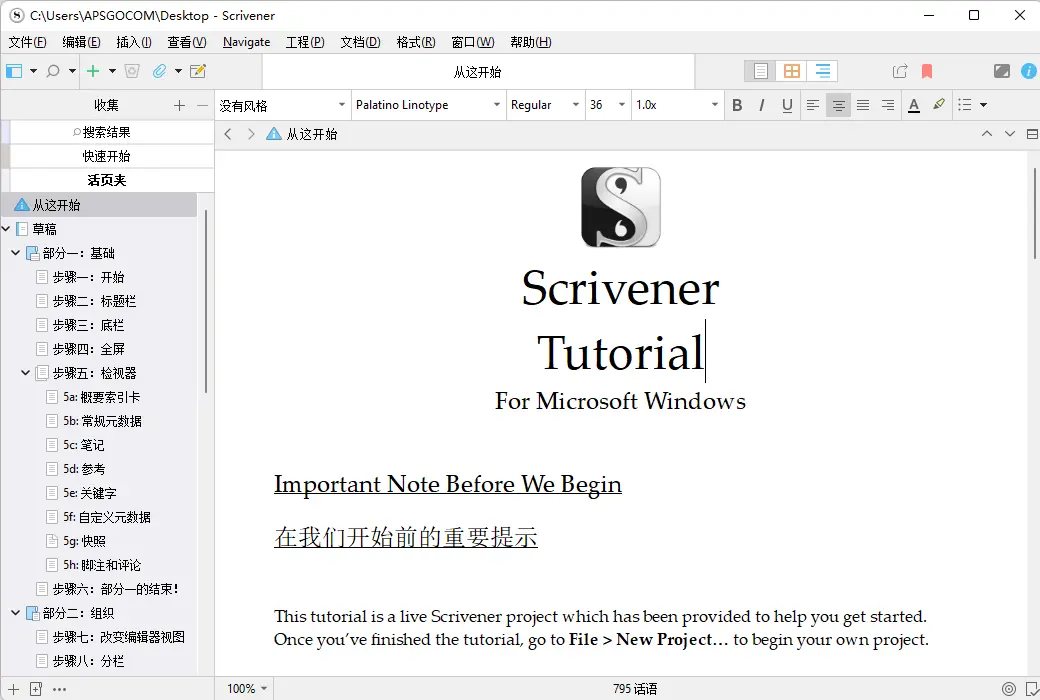Click the paperclip attachment icon
The height and width of the screenshot is (700, 1040).
tap(159, 71)
